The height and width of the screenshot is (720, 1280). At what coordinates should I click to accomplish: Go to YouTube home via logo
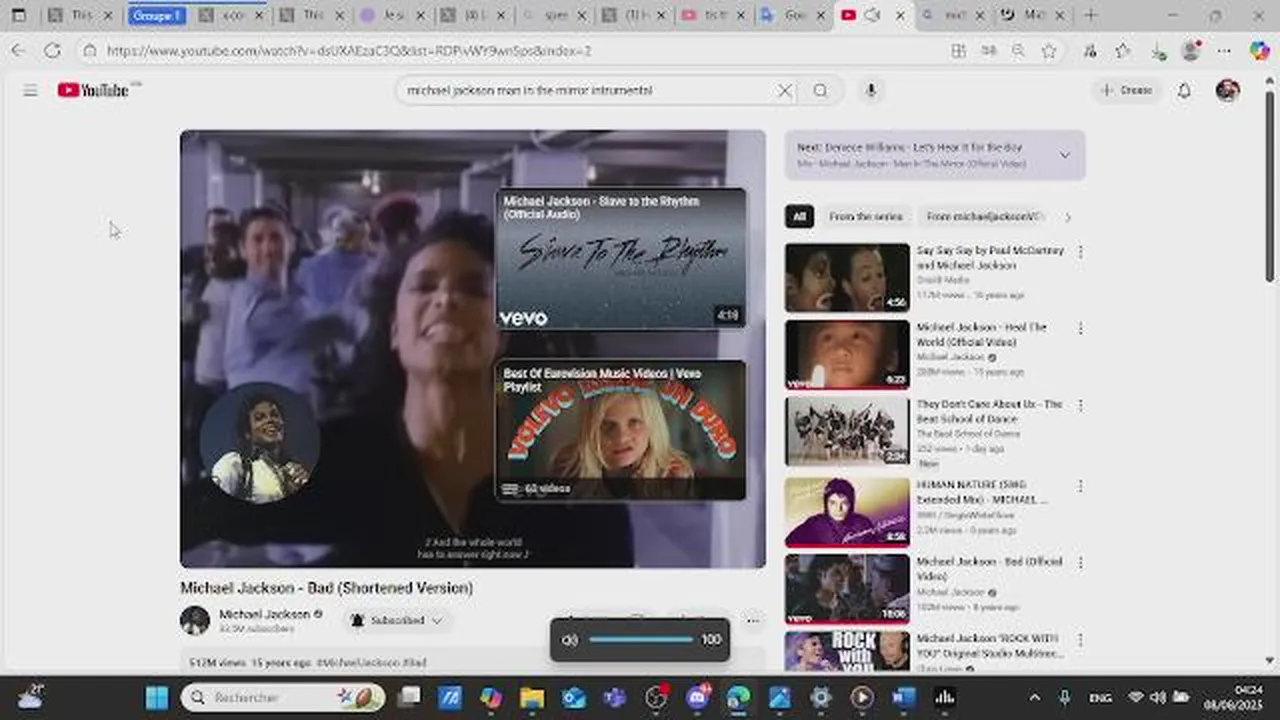click(x=93, y=90)
